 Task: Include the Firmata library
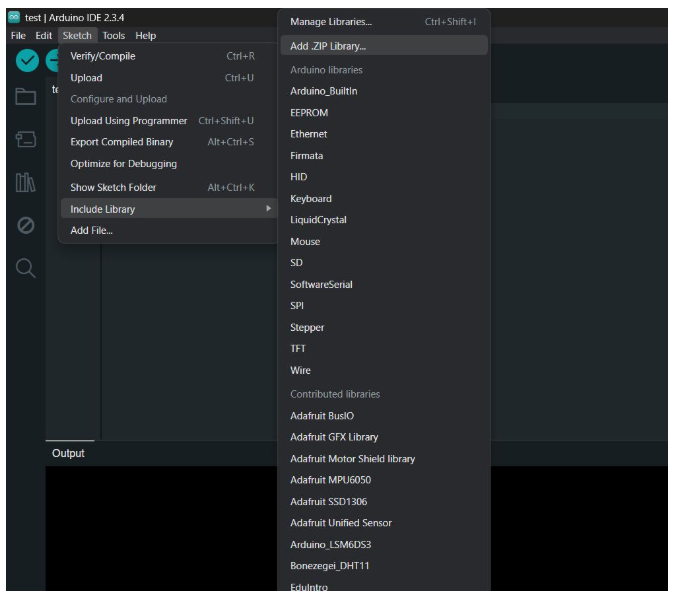[384, 156]
